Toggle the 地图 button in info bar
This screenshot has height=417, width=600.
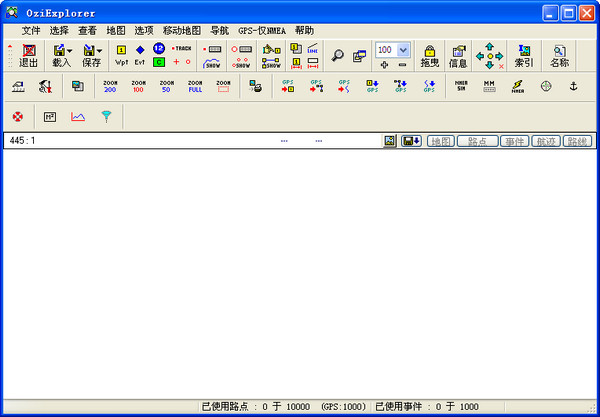tap(440, 141)
